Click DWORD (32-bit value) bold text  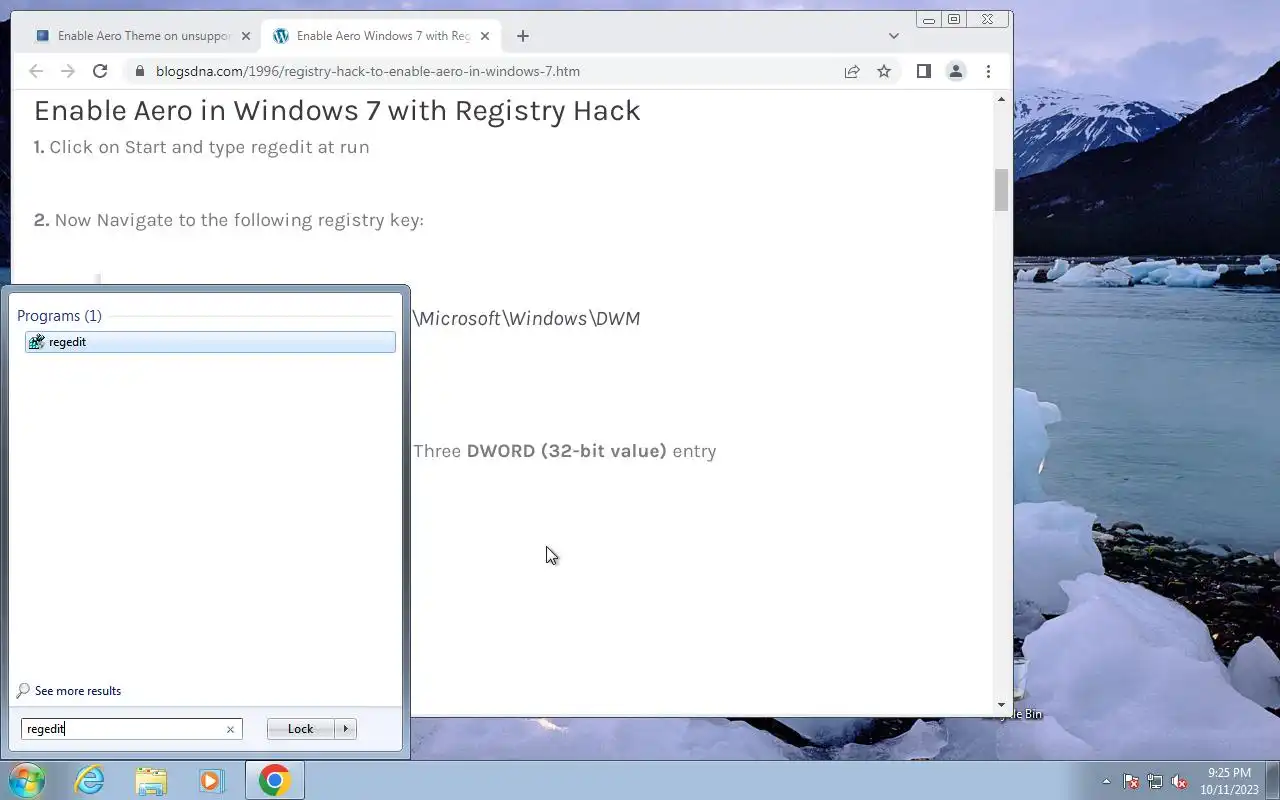coord(566,451)
